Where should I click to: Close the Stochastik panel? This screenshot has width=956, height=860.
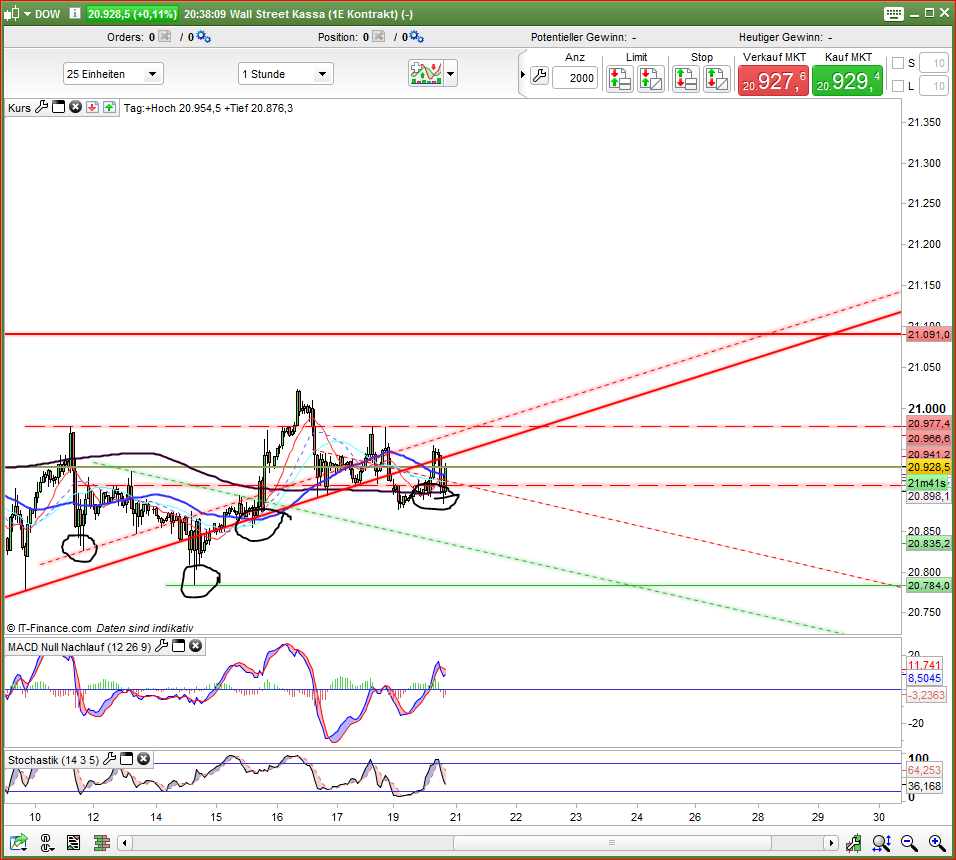point(144,759)
